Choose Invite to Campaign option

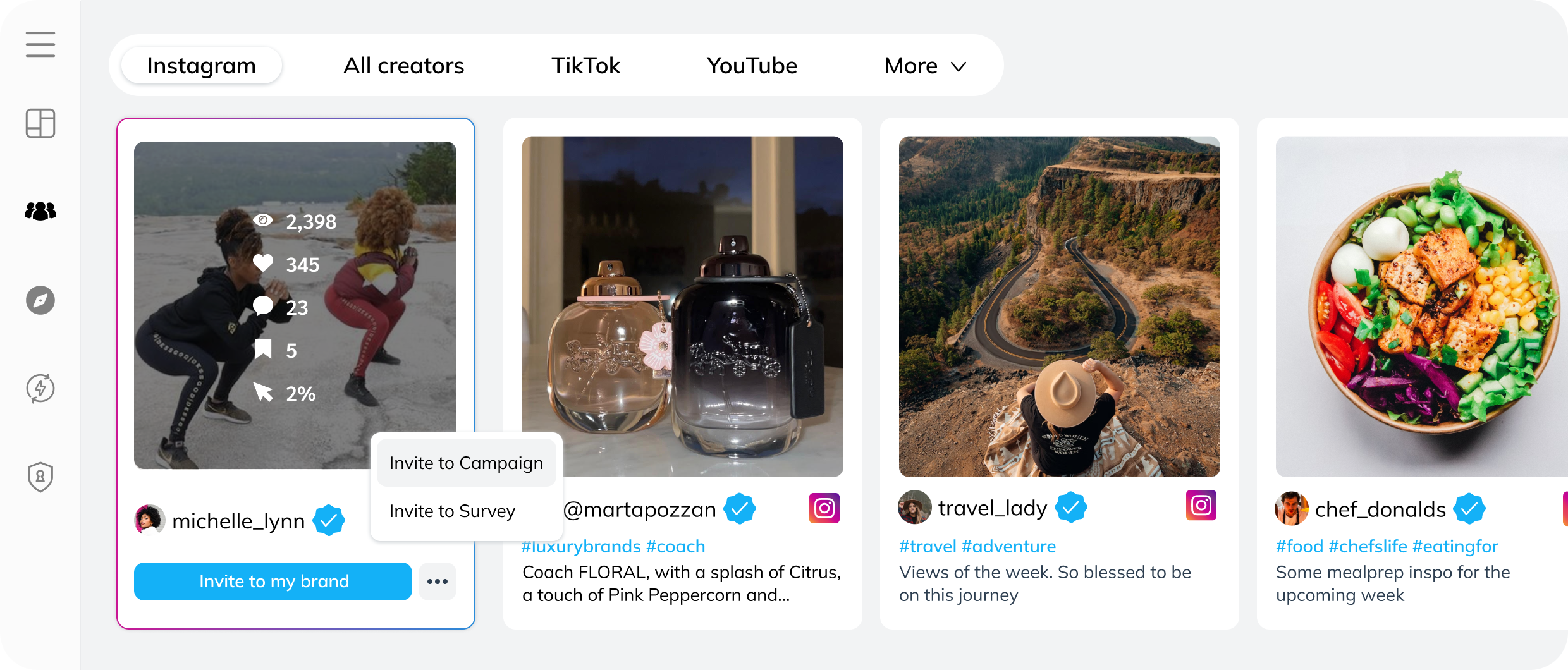466,463
